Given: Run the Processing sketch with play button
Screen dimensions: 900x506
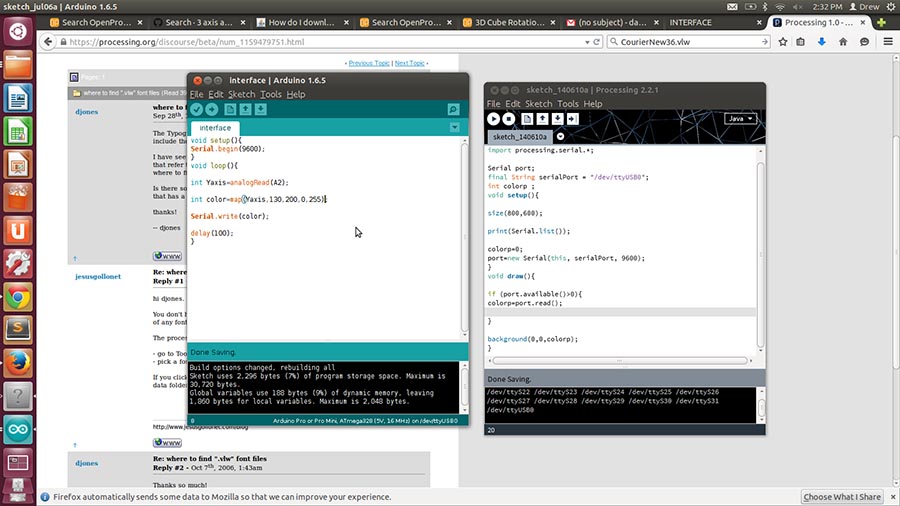Looking at the screenshot, I should click(493, 119).
